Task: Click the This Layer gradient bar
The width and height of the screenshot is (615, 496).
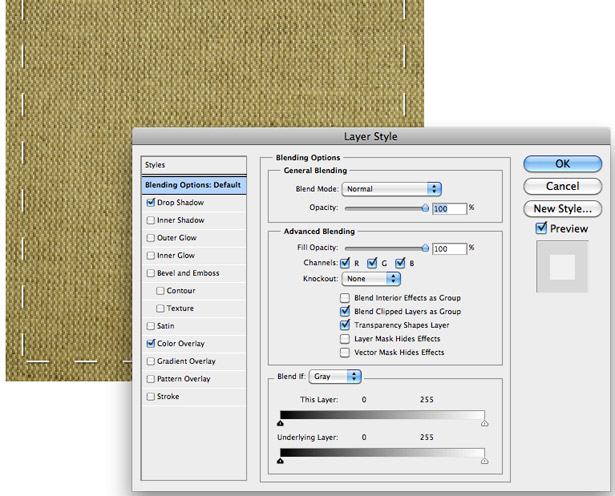Action: (x=382, y=415)
